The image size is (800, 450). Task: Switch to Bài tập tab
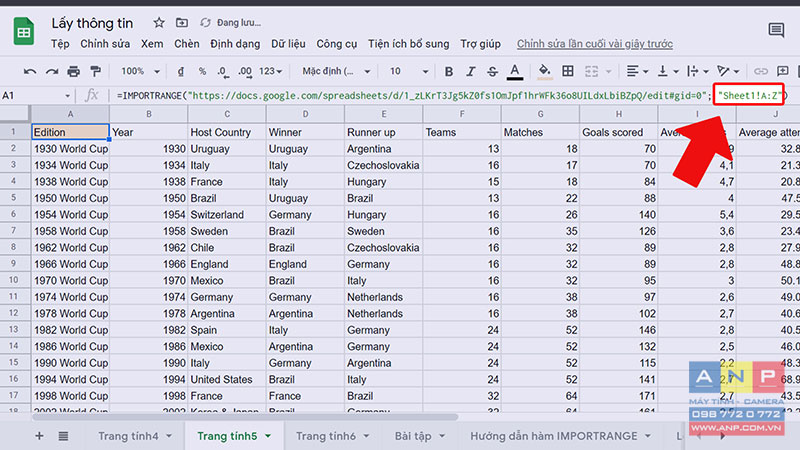point(413,436)
